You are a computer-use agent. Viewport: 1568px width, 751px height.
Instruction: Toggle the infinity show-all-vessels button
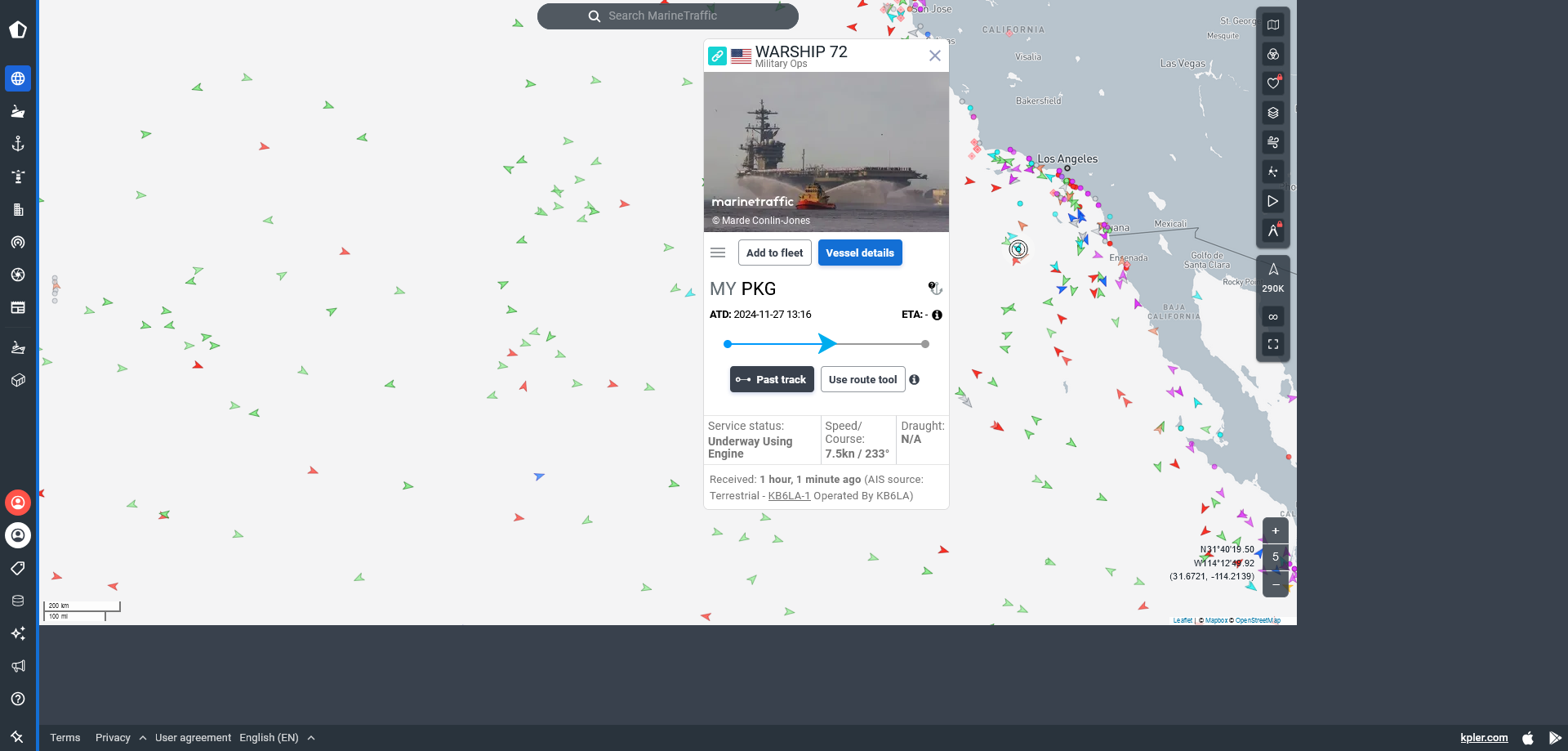pos(1273,316)
